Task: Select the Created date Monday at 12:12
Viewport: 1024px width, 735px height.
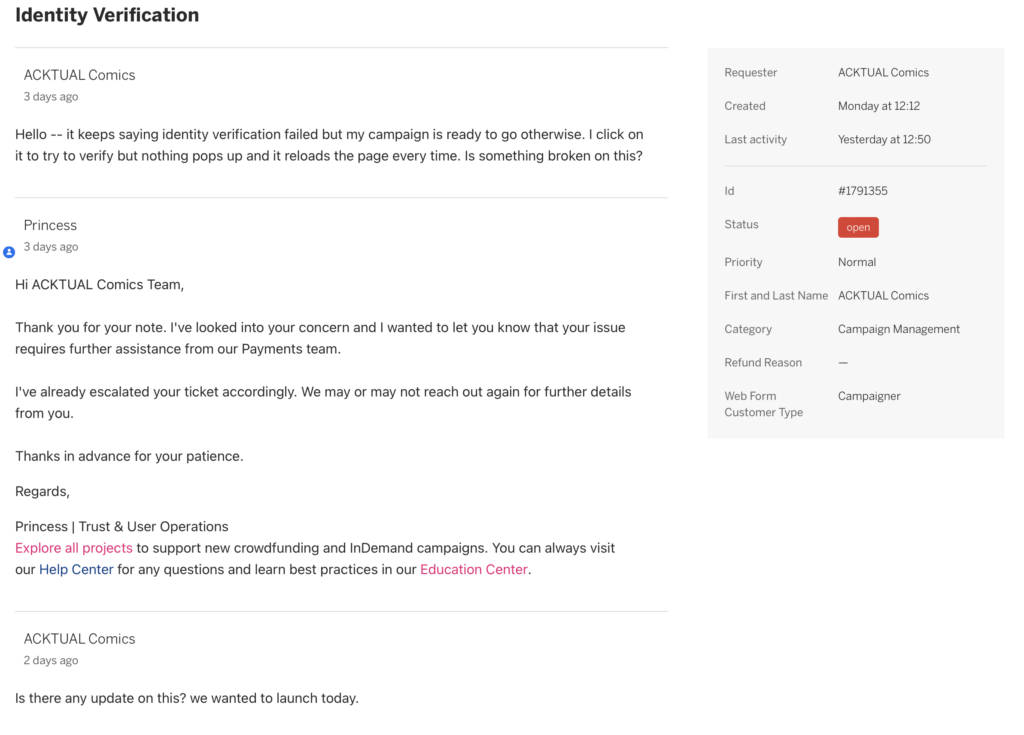Action: pyautogui.click(x=878, y=106)
